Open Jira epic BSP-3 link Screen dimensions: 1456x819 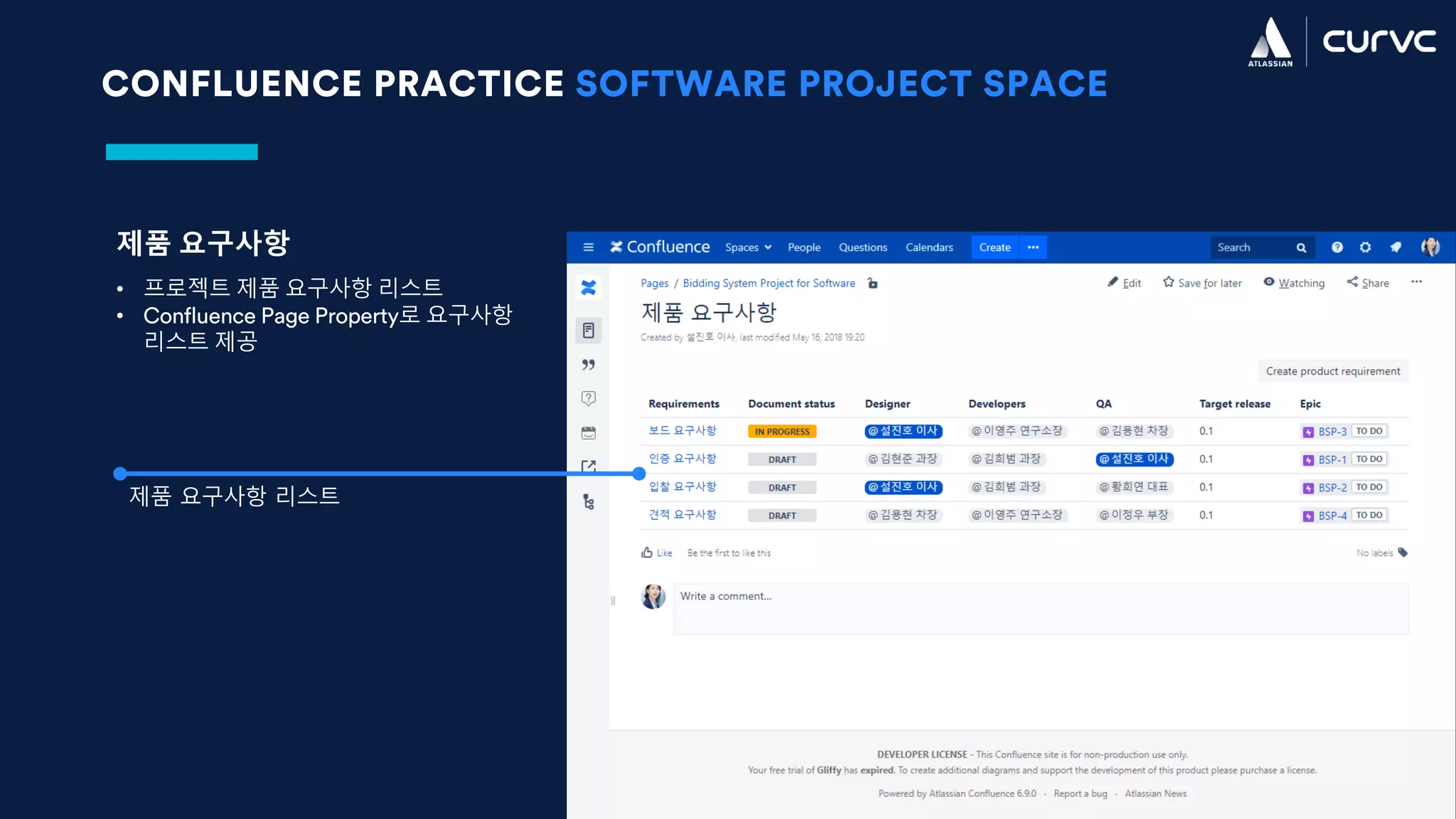tap(1332, 432)
